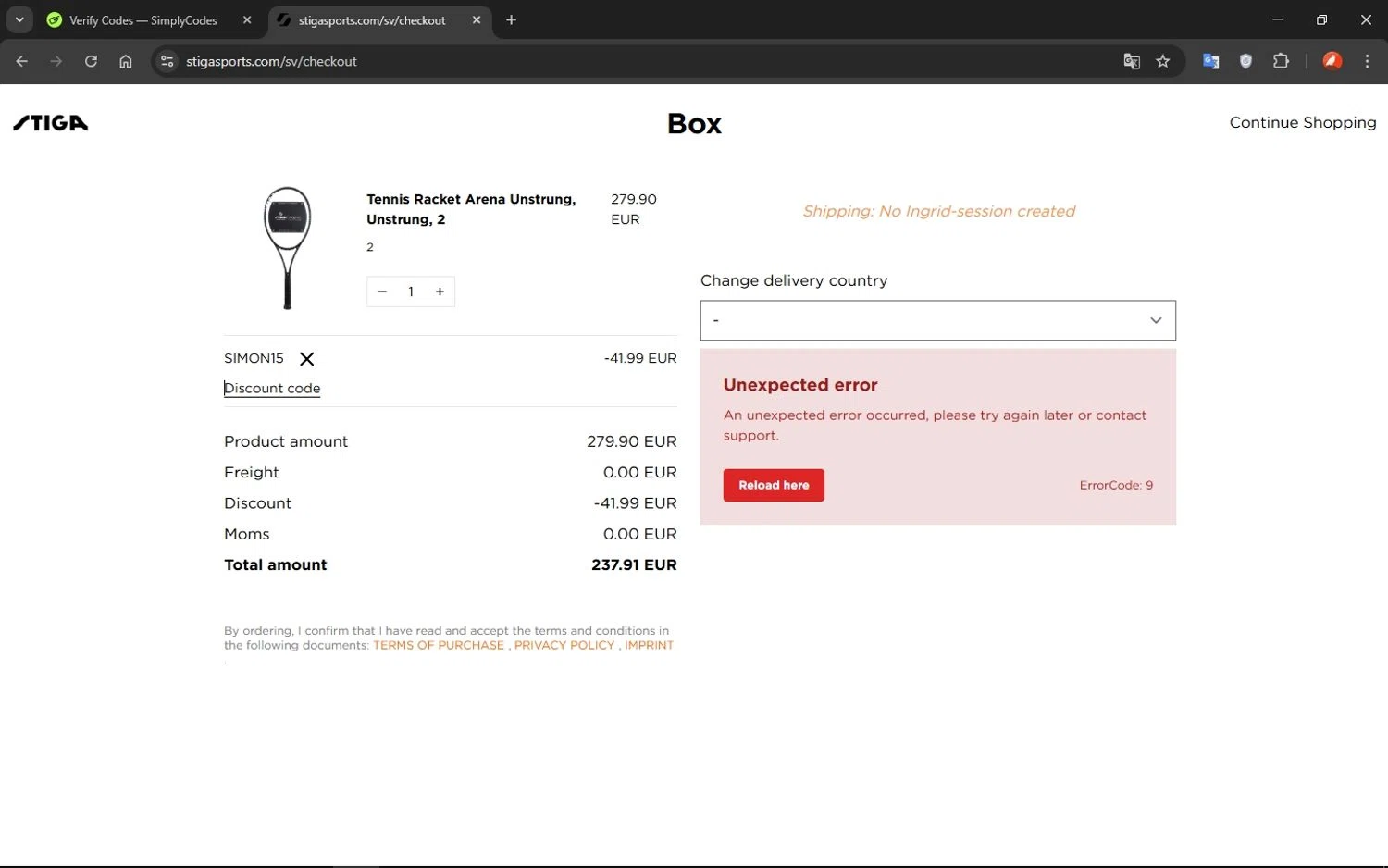Click the quantity value 1 field
Image resolution: width=1388 pixels, height=868 pixels.
[x=411, y=291]
